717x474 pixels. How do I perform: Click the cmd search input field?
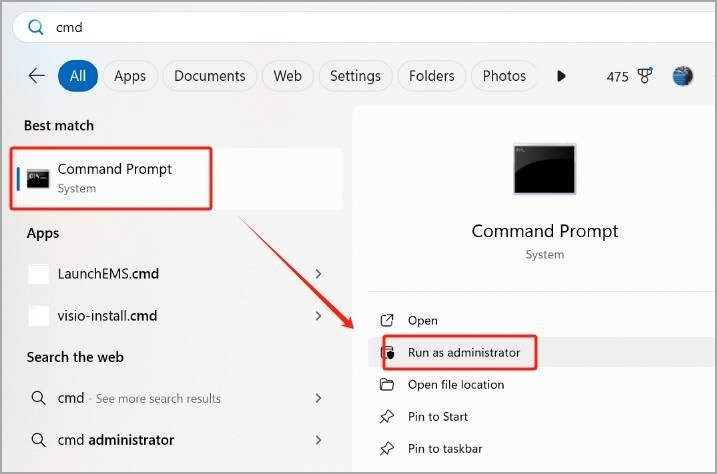coord(365,27)
